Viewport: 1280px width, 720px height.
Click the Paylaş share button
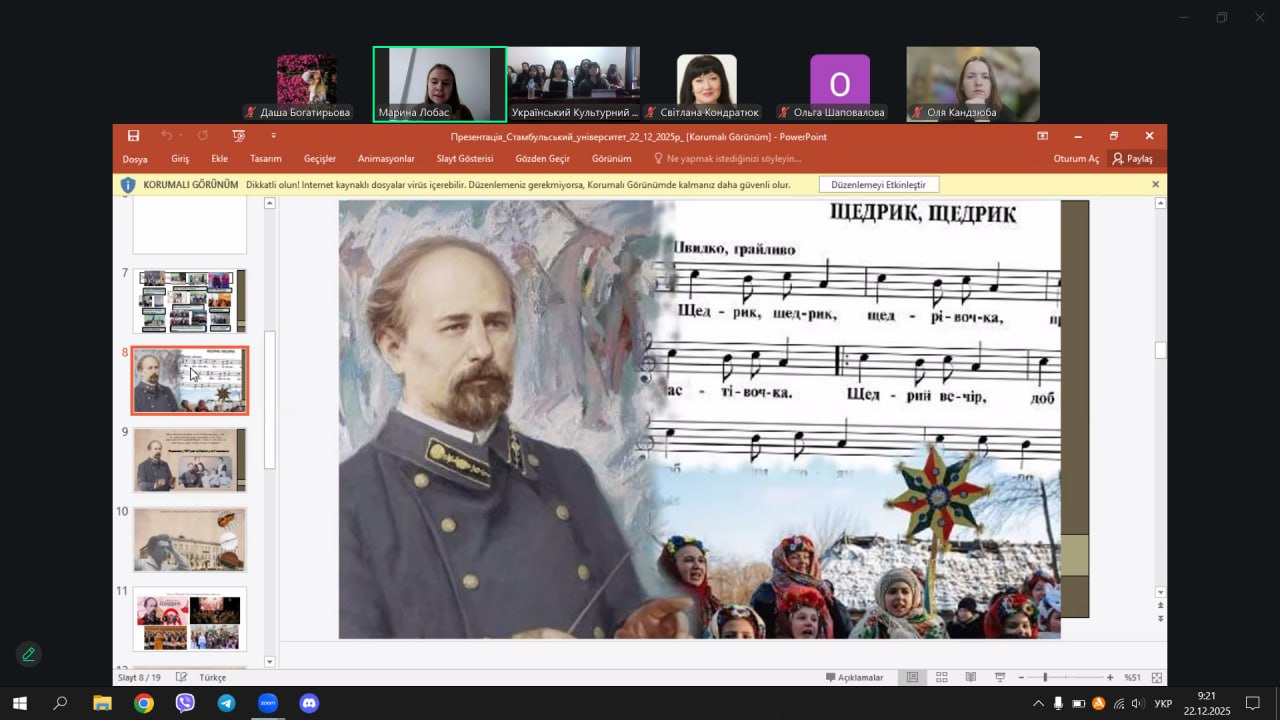click(1132, 158)
